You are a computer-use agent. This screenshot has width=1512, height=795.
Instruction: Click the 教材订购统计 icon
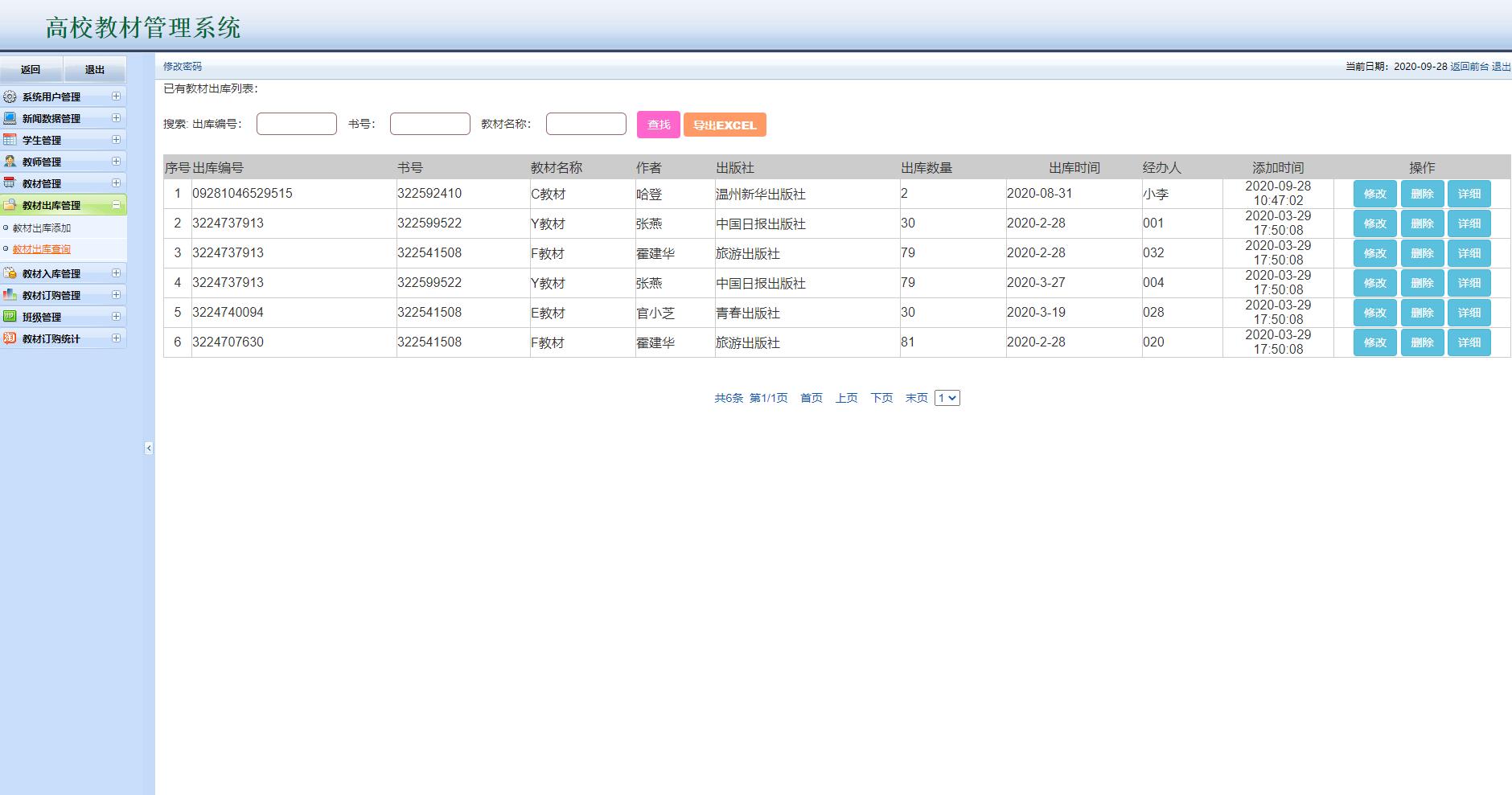click(10, 338)
